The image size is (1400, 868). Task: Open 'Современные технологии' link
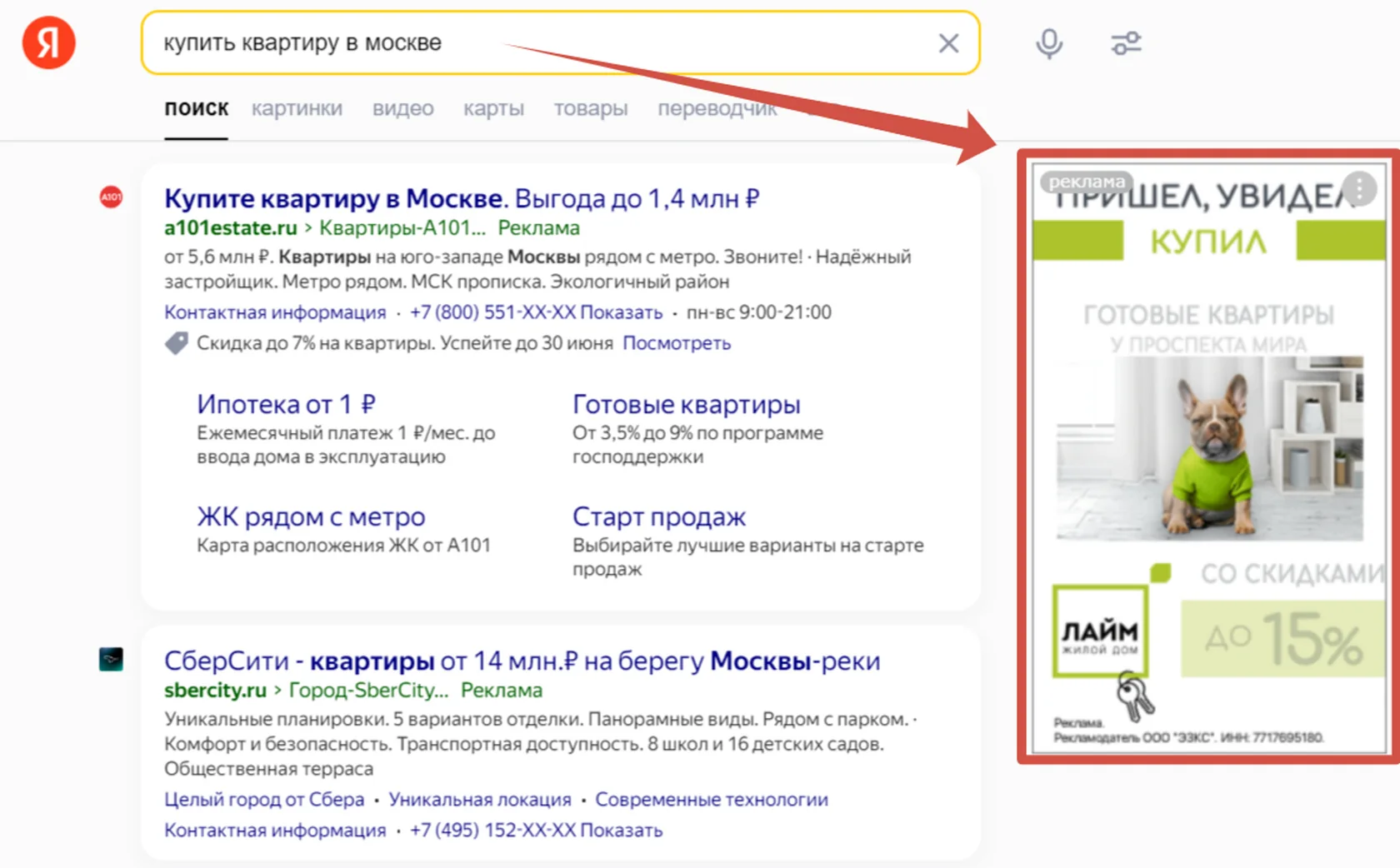(x=712, y=800)
